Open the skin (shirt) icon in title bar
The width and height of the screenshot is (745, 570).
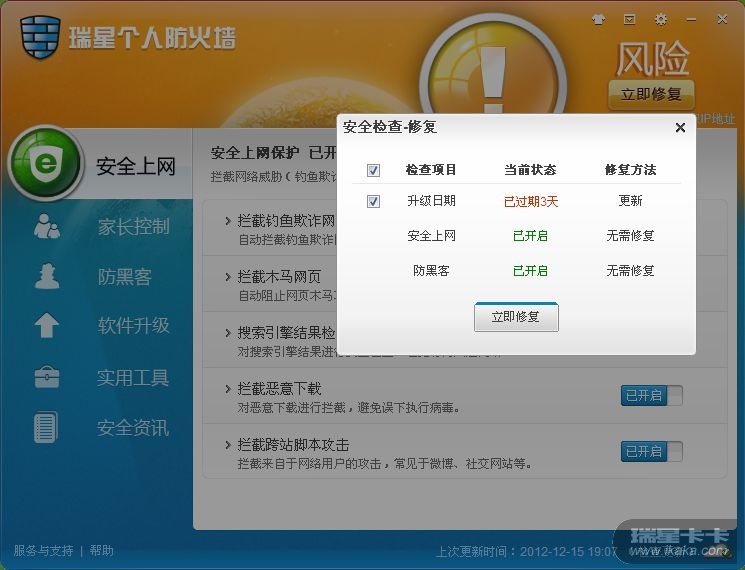(x=599, y=19)
